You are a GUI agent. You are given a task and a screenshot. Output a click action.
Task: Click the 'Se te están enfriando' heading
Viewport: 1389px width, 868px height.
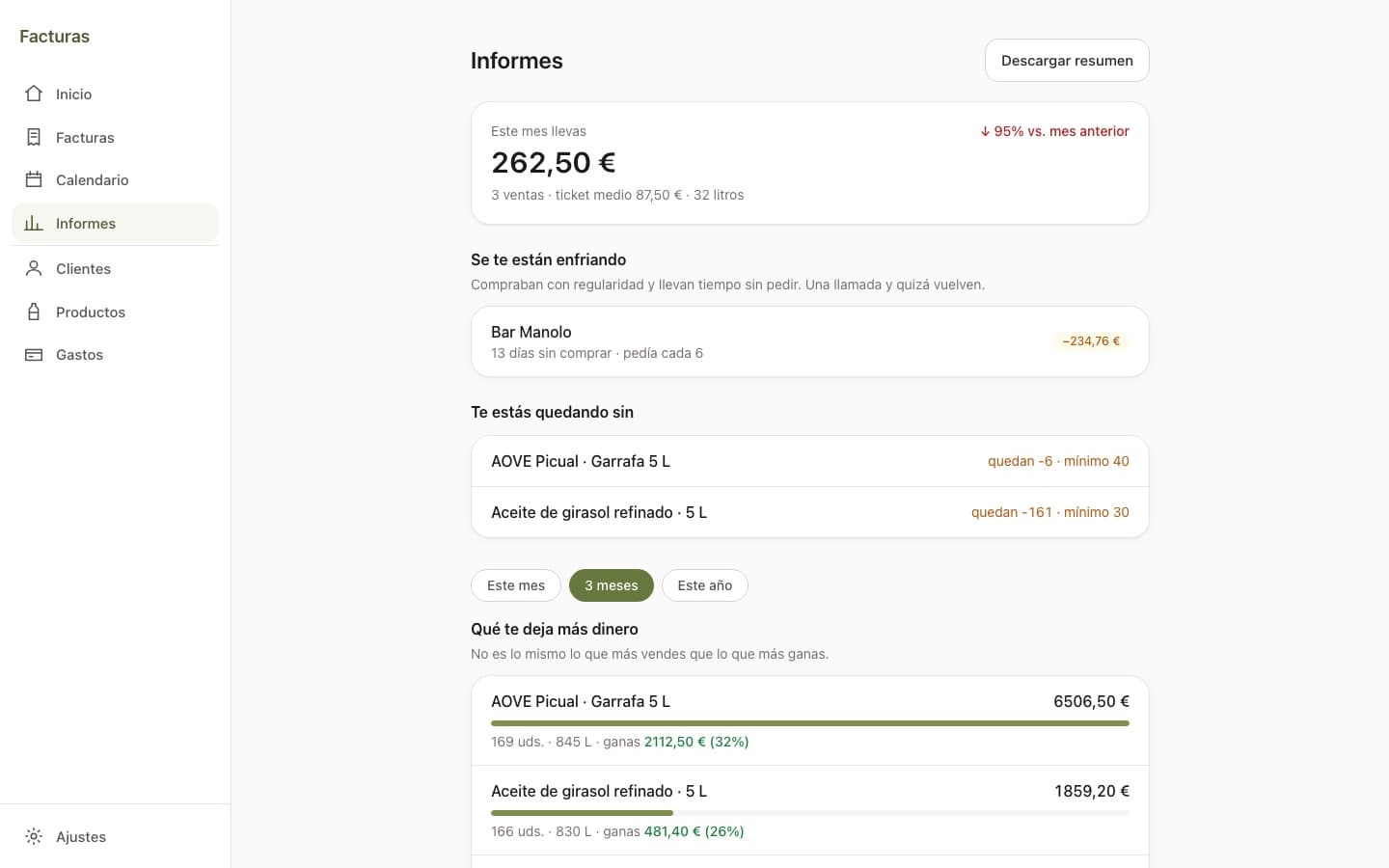(548, 259)
